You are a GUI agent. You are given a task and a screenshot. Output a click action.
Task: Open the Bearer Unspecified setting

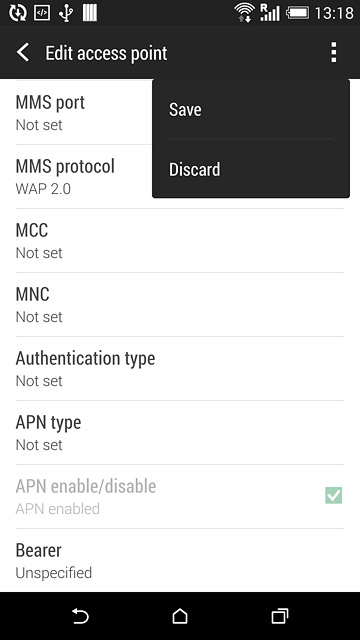click(180, 560)
